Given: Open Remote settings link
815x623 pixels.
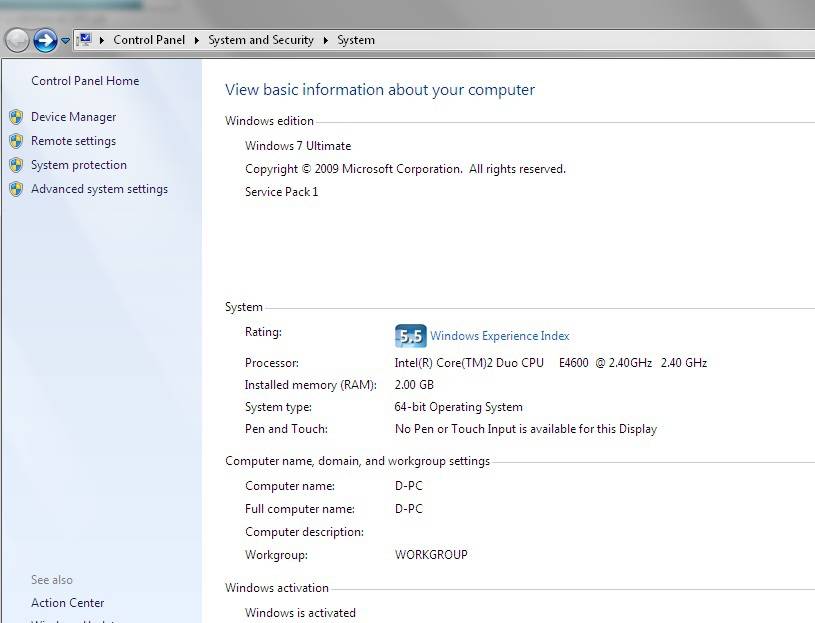Looking at the screenshot, I should tap(73, 141).
